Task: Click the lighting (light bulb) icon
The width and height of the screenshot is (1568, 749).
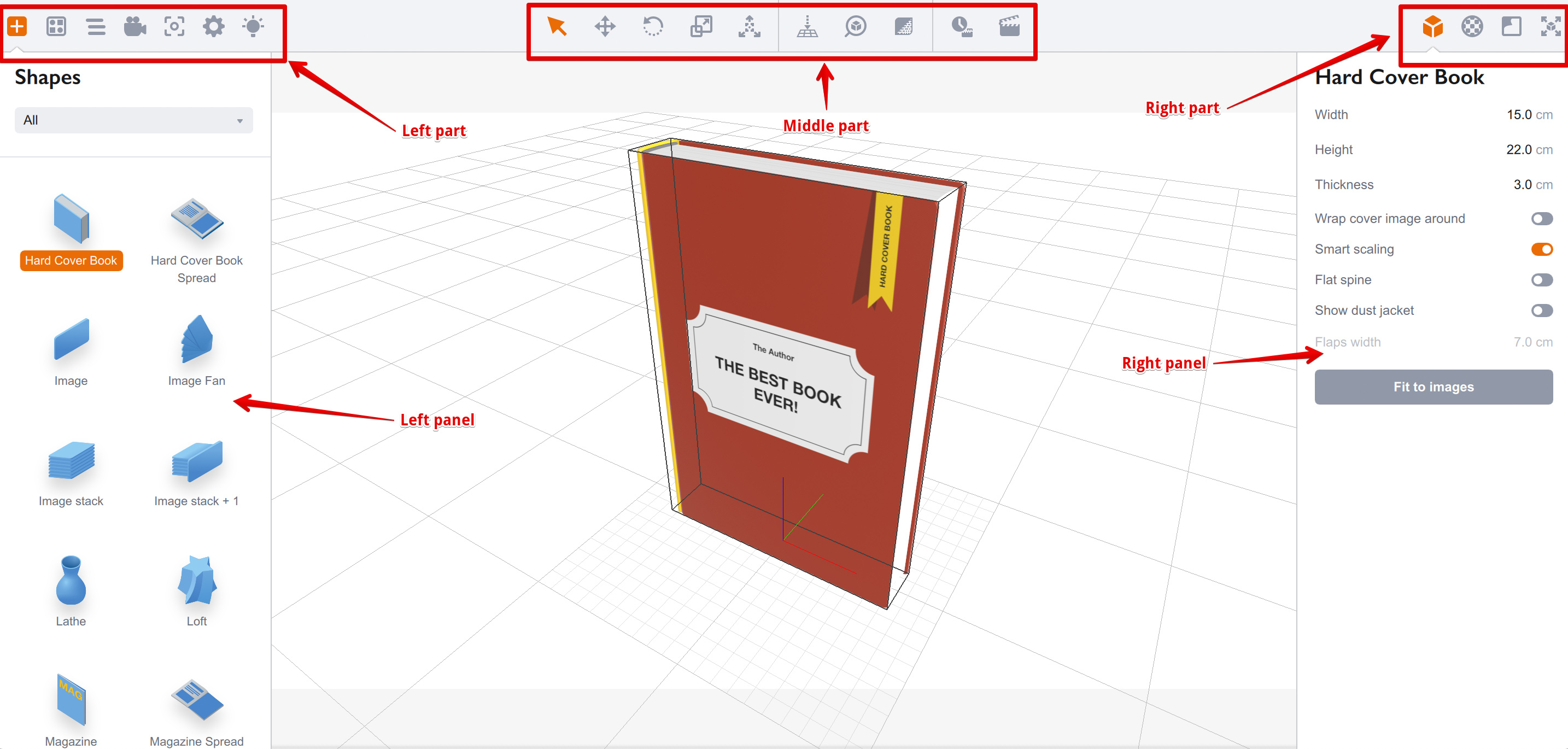Action: click(x=254, y=27)
